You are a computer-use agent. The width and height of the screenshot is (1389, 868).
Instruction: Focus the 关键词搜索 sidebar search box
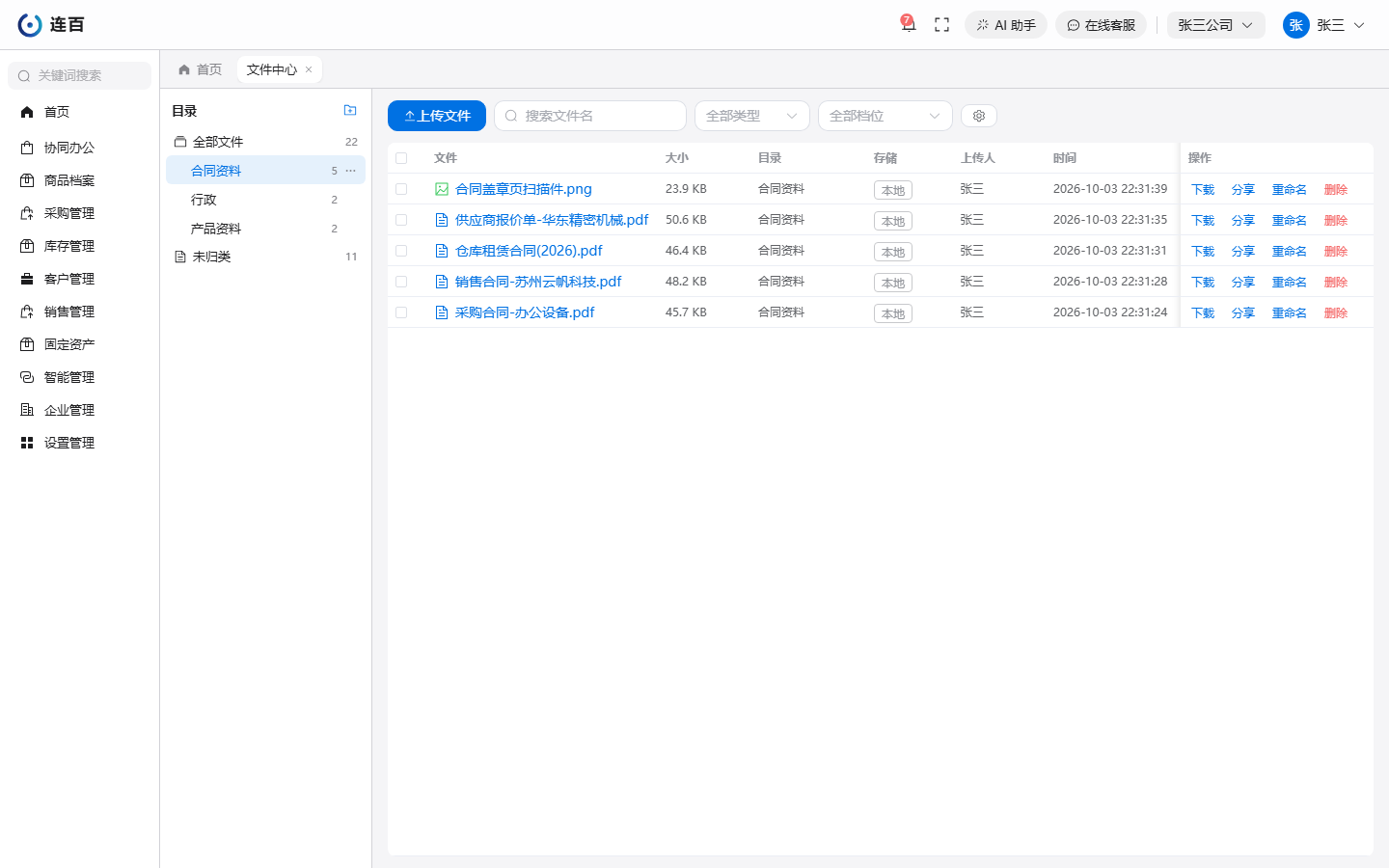click(79, 75)
